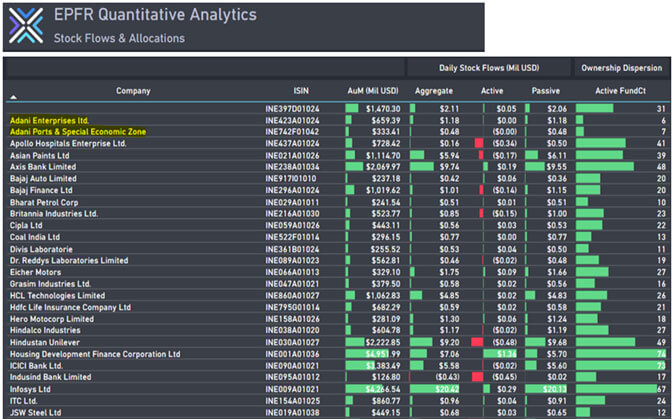Click ISIN INE009A01021 for Infosys
This screenshot has width=672, height=419.
point(292,389)
